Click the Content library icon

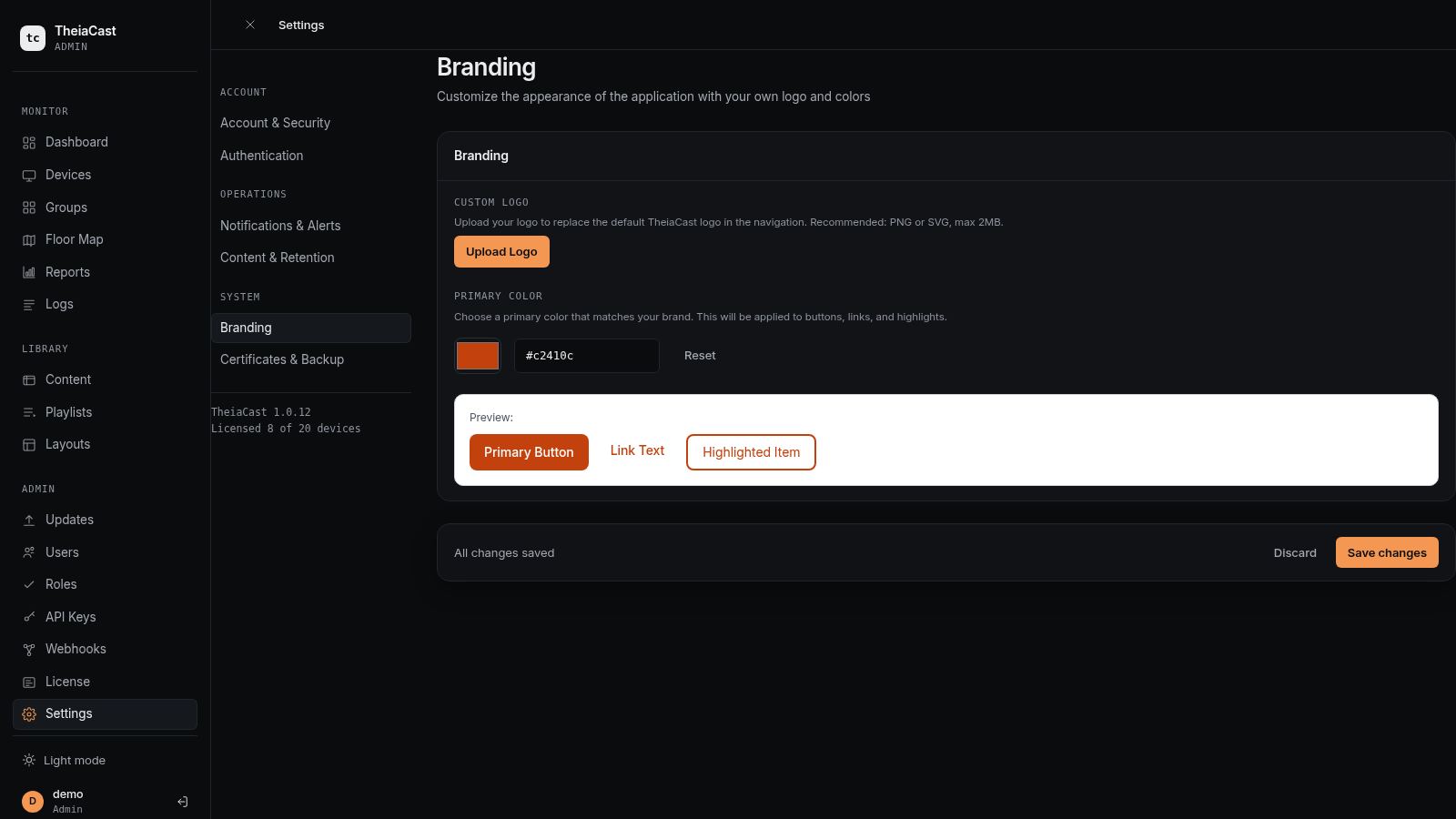point(29,380)
